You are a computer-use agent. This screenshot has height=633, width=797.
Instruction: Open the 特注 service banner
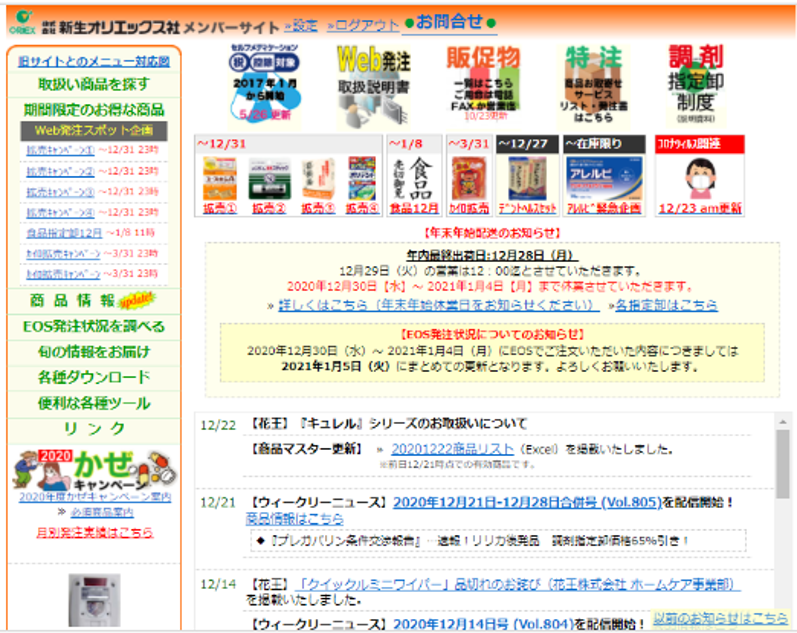tap(593, 84)
